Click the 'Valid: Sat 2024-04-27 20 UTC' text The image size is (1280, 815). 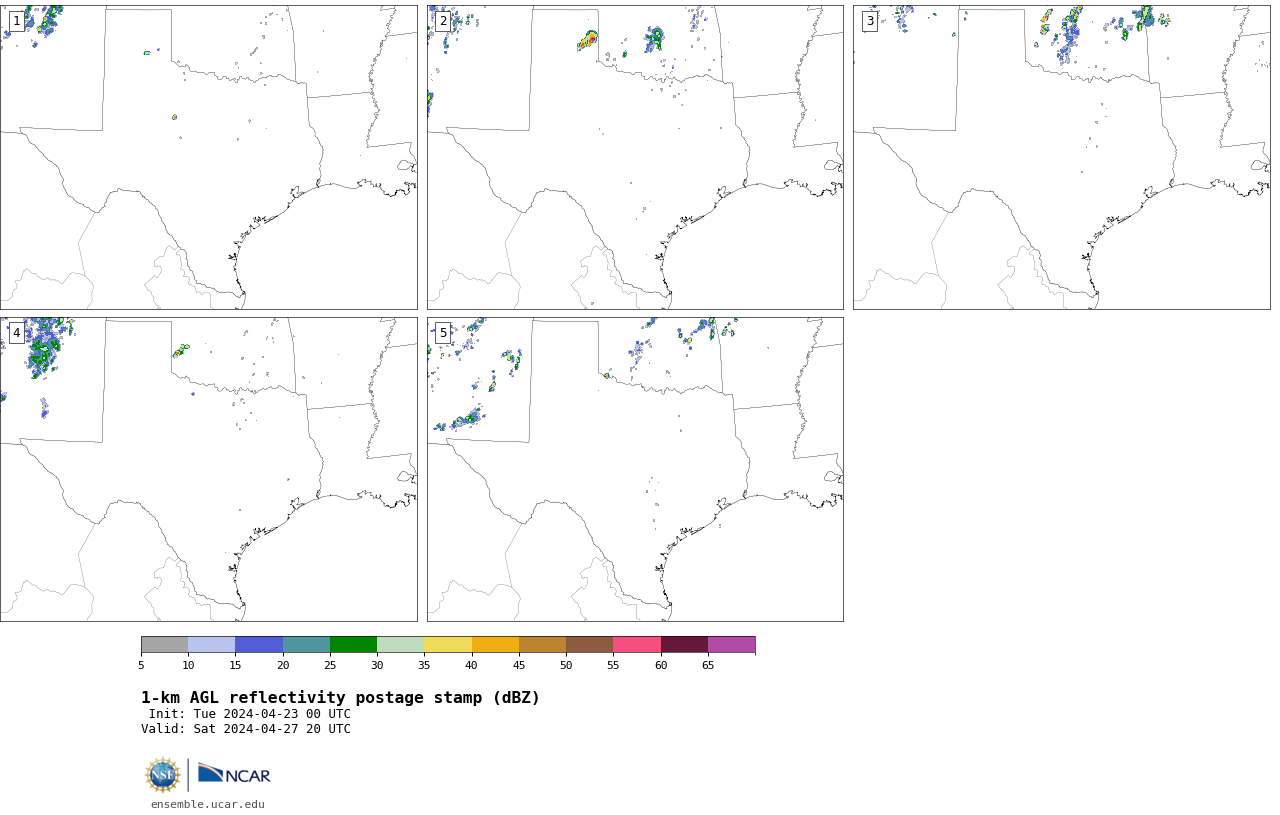246,729
